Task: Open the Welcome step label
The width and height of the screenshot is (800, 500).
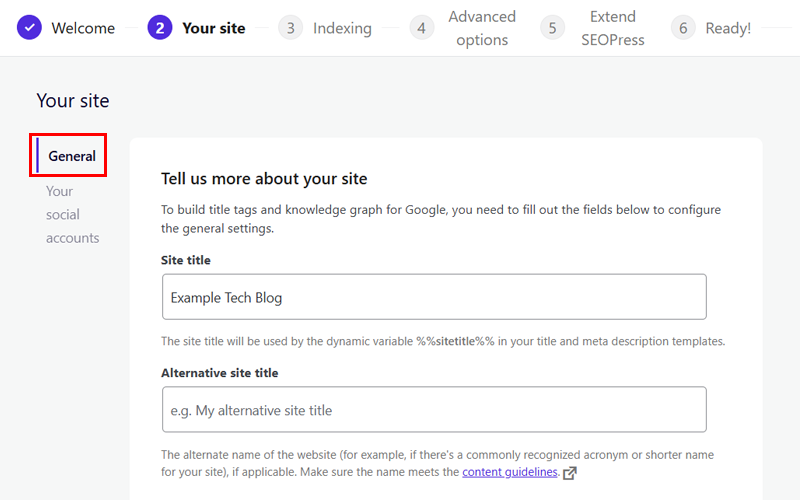Action: pos(83,28)
